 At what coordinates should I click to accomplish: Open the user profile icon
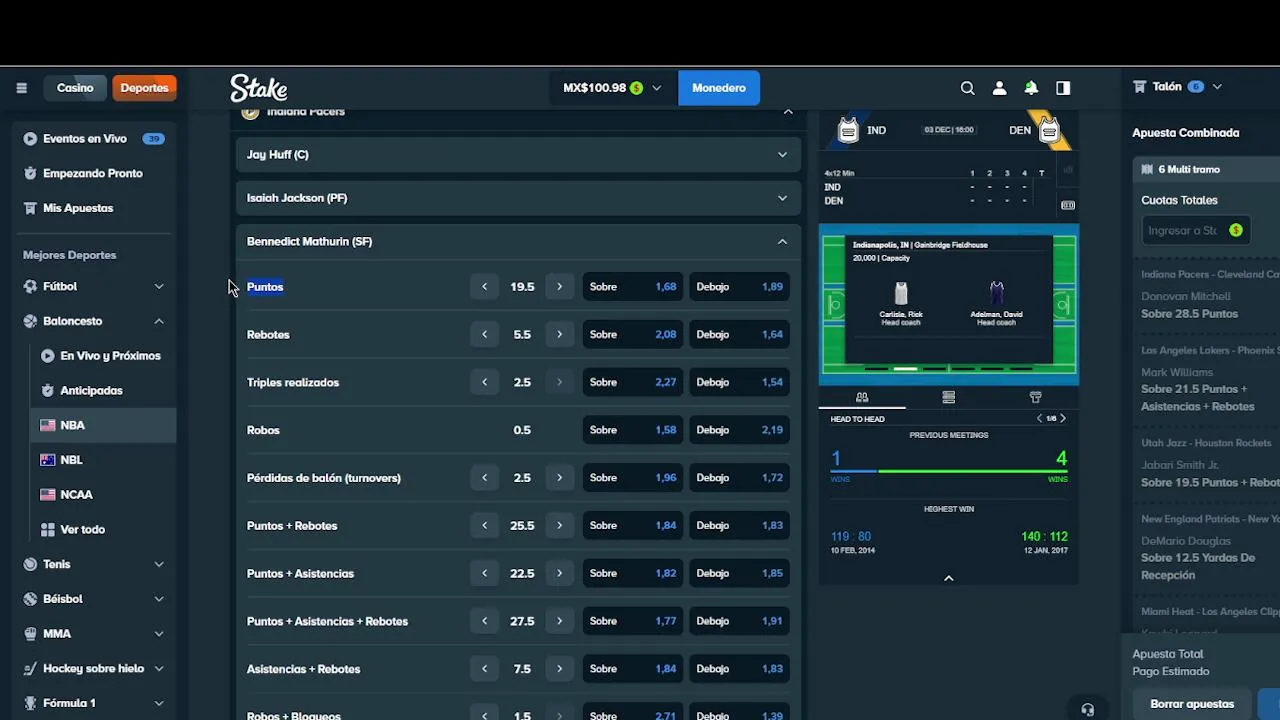coord(999,88)
